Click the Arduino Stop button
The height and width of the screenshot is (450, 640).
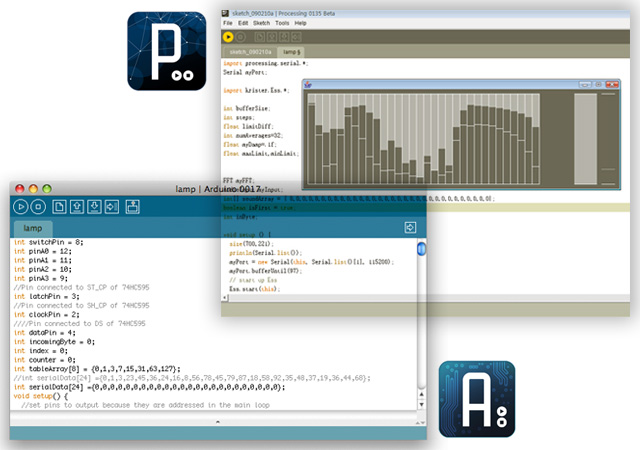coord(39,206)
